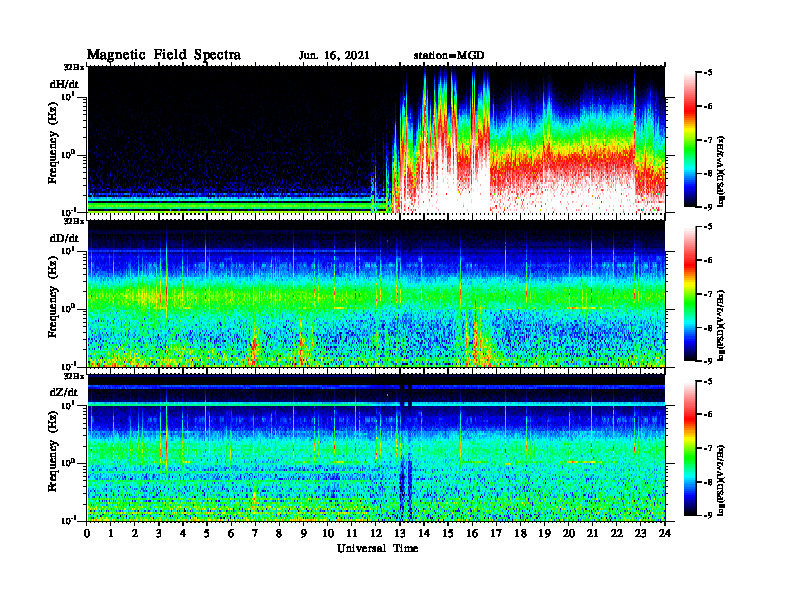Click the "-9" tick on dH/dt color bar

(x=708, y=207)
